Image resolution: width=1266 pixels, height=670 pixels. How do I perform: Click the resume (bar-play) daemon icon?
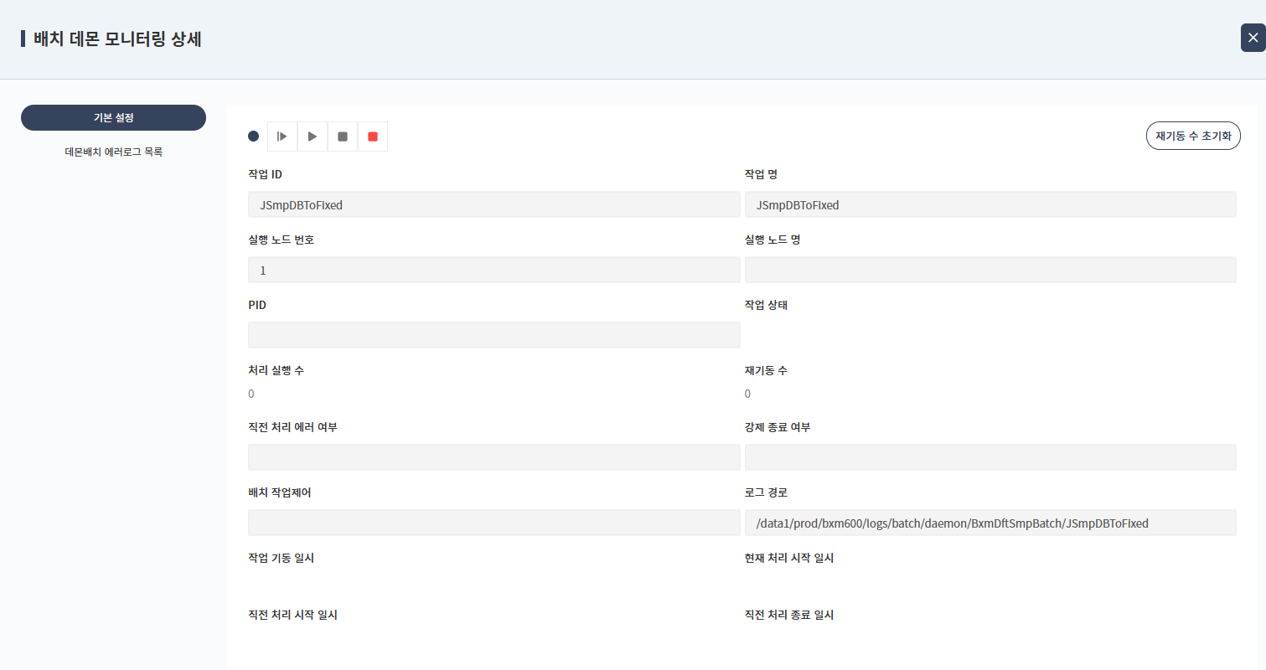282,136
